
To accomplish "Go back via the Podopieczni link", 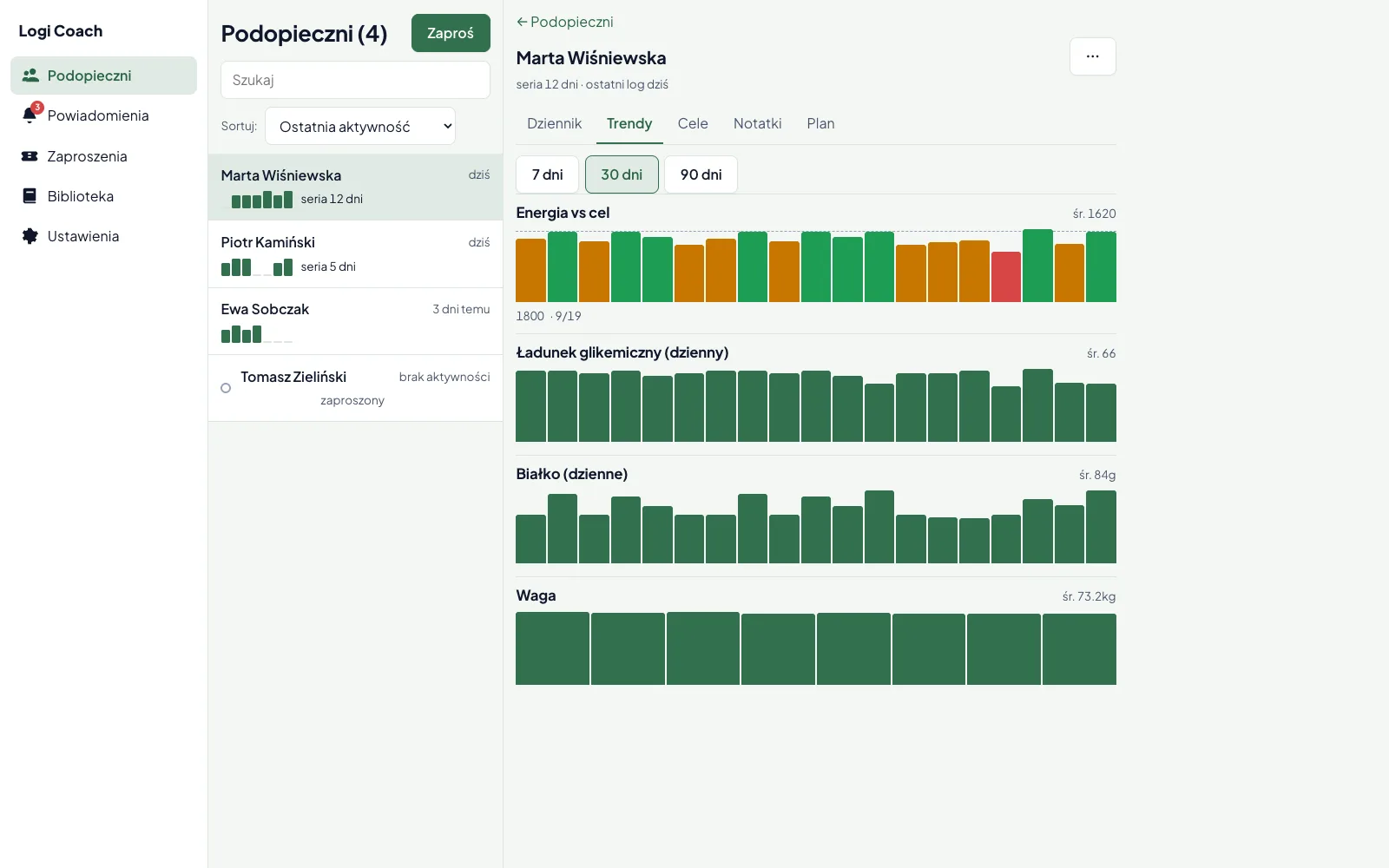I will [x=564, y=22].
